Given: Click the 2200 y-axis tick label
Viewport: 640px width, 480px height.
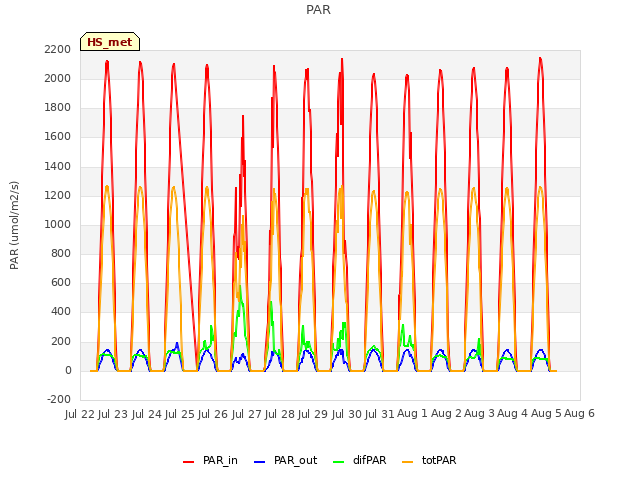Looking at the screenshot, I should coord(58,49).
